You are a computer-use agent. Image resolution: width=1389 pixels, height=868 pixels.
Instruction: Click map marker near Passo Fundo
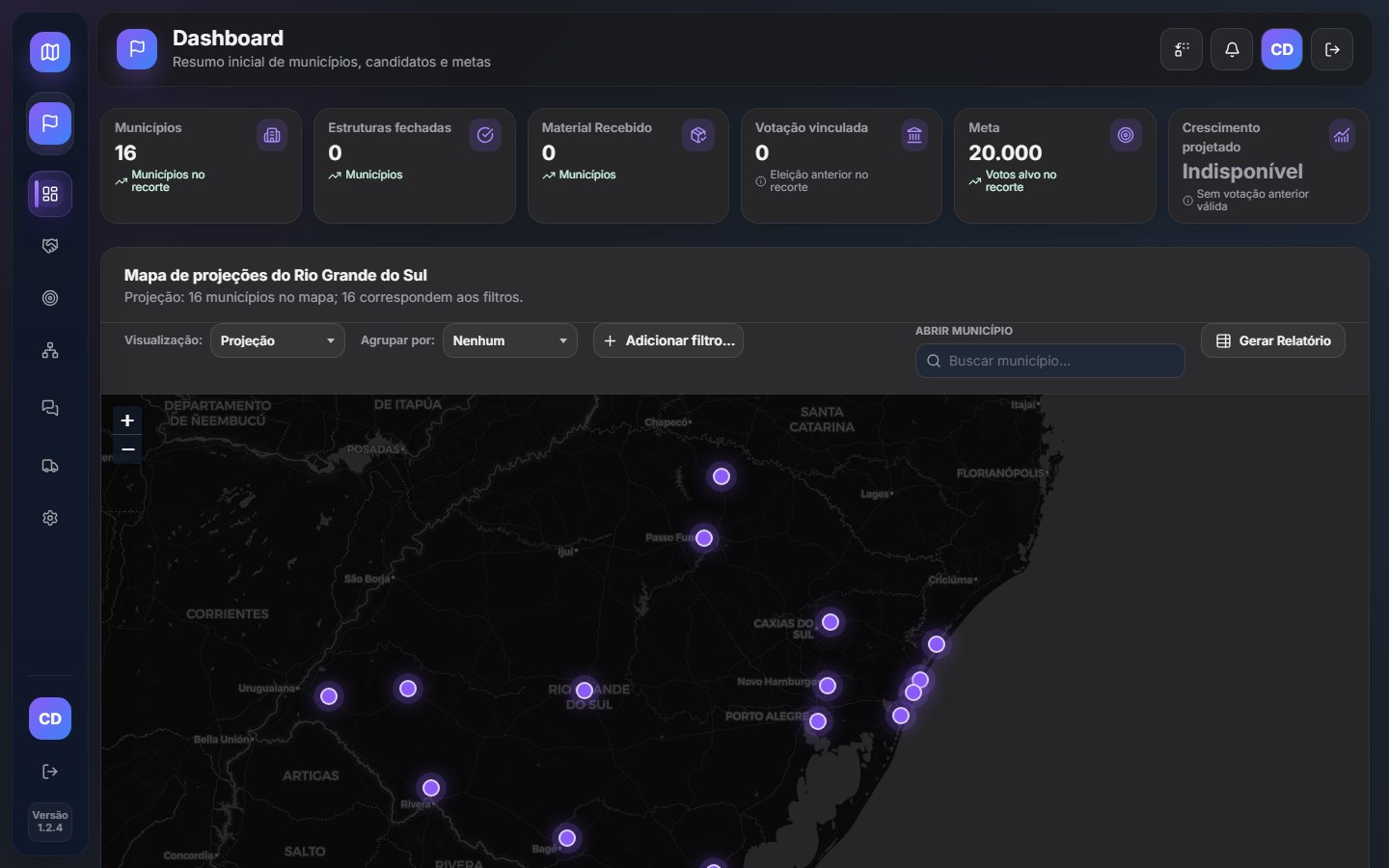tap(704, 538)
